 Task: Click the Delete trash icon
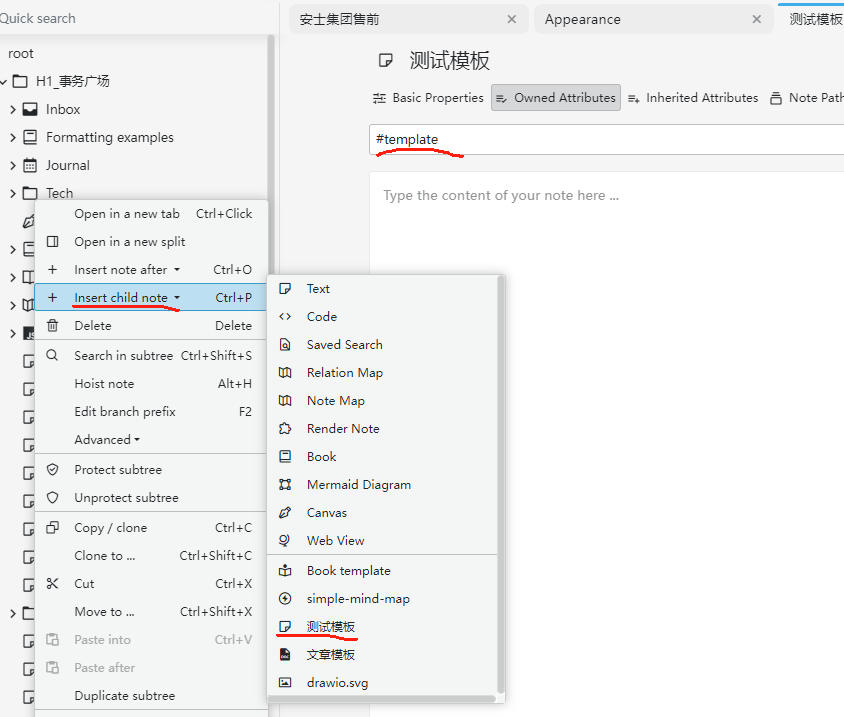tap(53, 326)
